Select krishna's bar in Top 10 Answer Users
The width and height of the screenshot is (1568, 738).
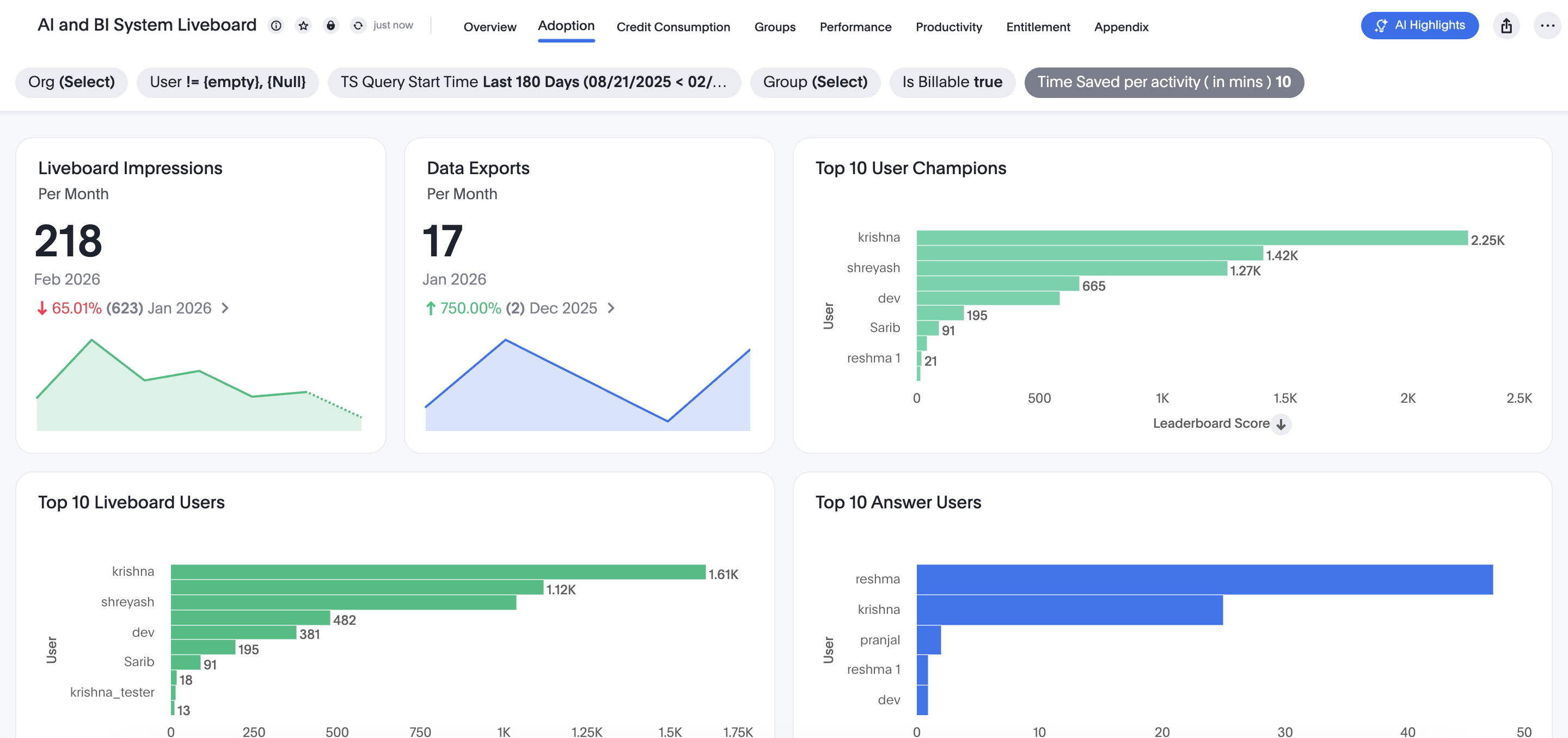pyautogui.click(x=1069, y=610)
